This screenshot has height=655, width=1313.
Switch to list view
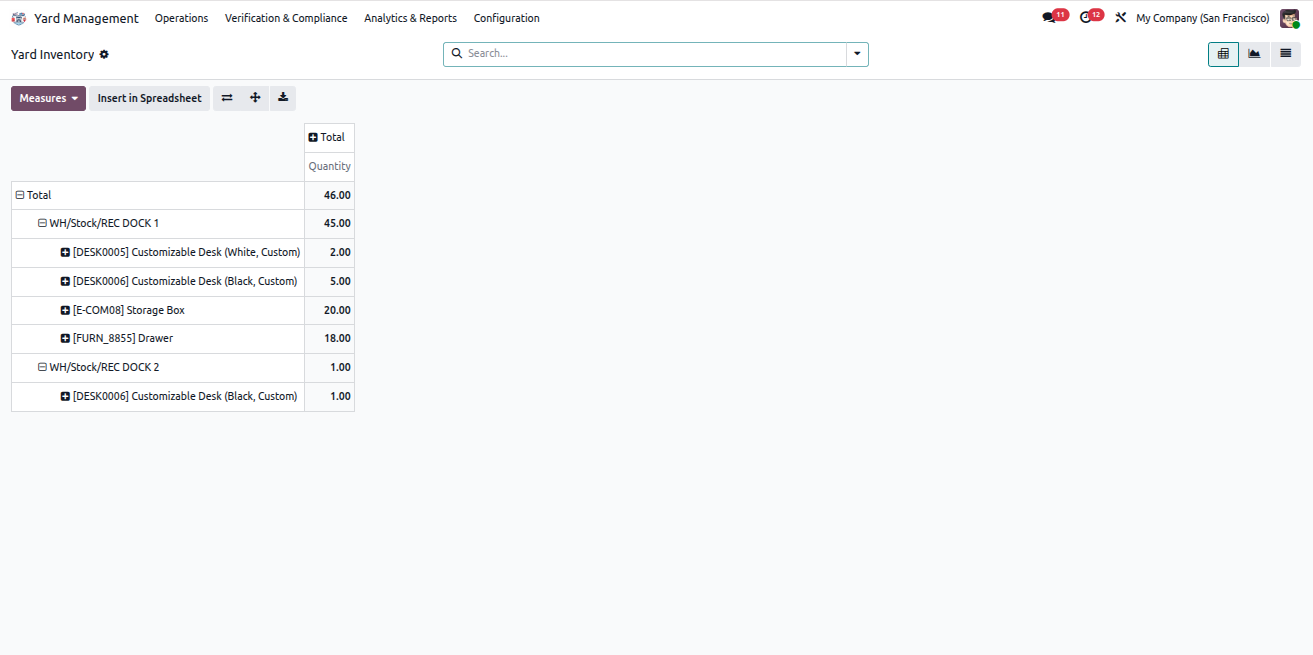tap(1285, 54)
